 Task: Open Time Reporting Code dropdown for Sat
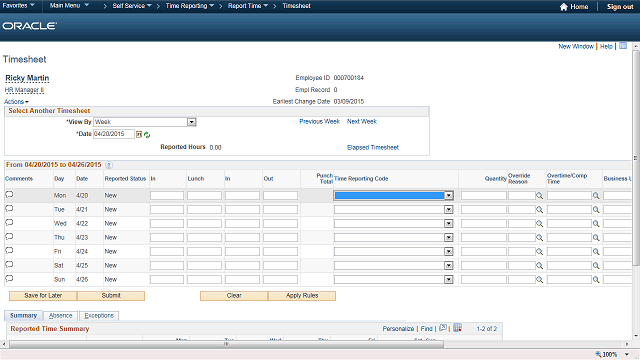tap(449, 265)
